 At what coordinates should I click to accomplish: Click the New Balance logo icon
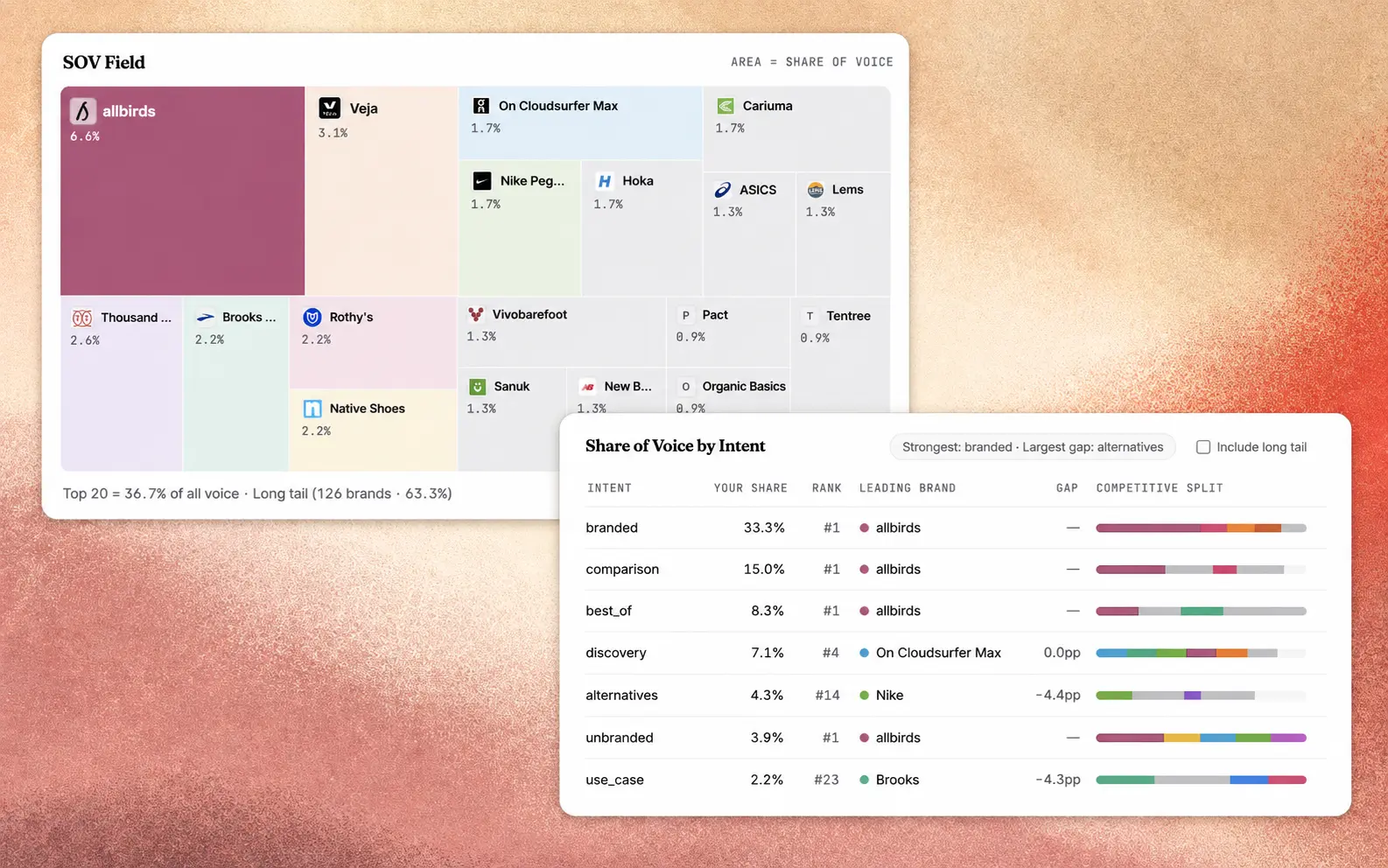(588, 387)
